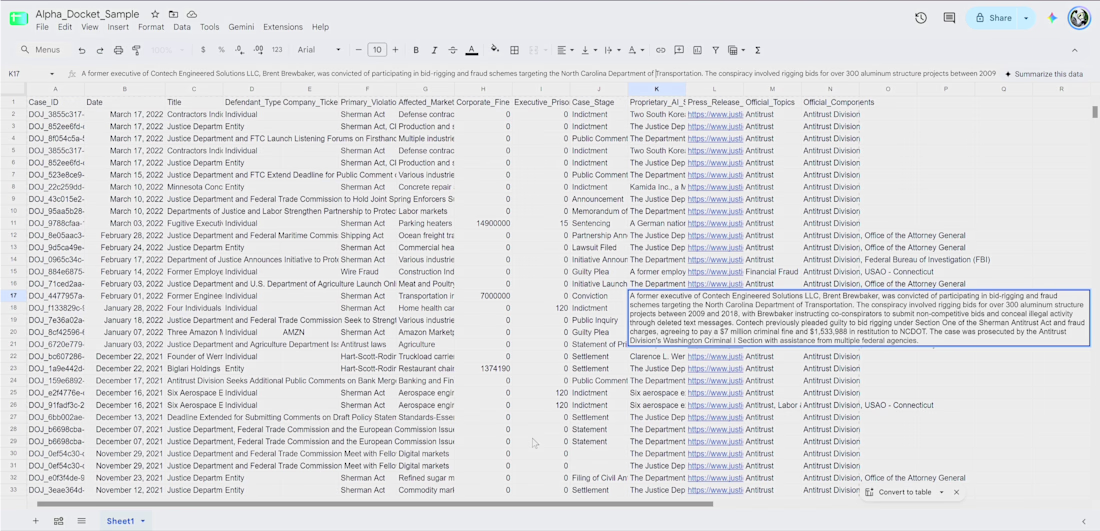Image resolution: width=1100 pixels, height=531 pixels.
Task: Click the Print icon
Action: tap(119, 50)
